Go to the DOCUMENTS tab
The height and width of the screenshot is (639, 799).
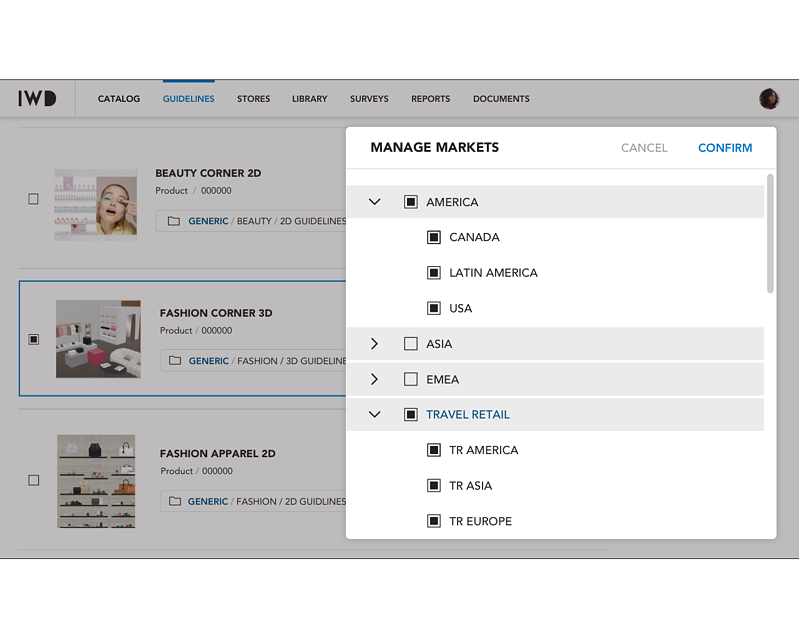tap(501, 99)
